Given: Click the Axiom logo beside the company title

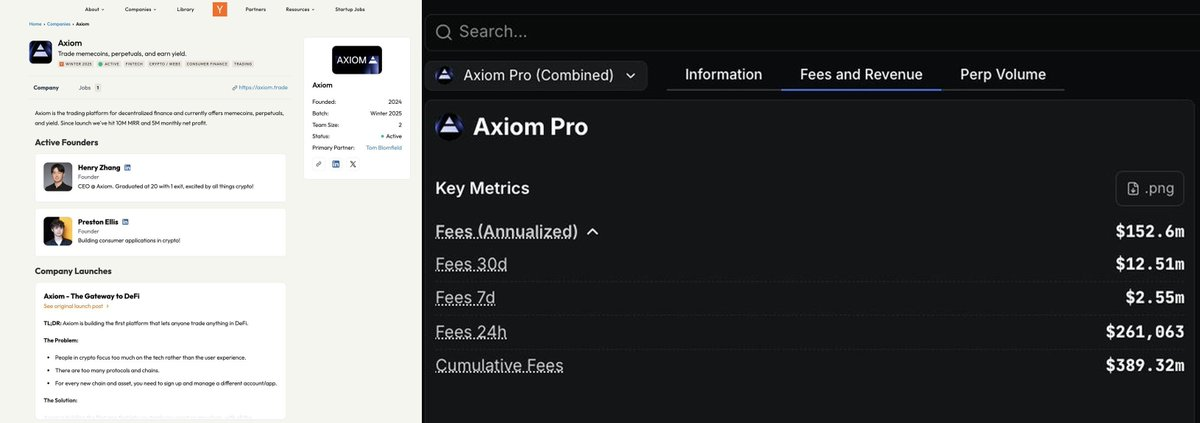Looking at the screenshot, I should (x=41, y=52).
